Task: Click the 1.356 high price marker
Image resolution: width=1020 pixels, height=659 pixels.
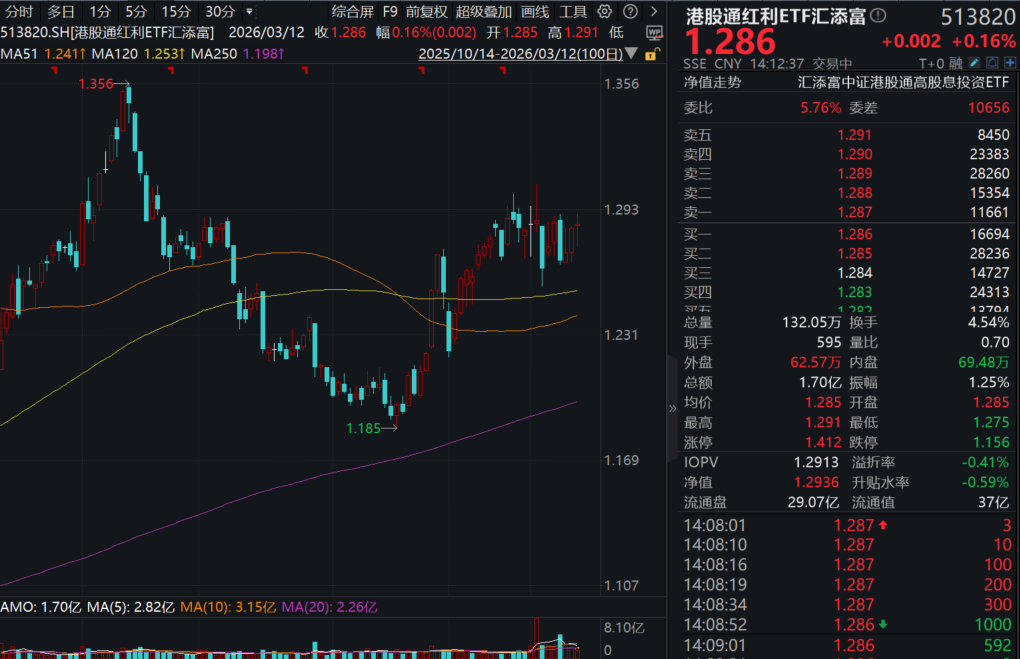Action: pyautogui.click(x=96, y=85)
